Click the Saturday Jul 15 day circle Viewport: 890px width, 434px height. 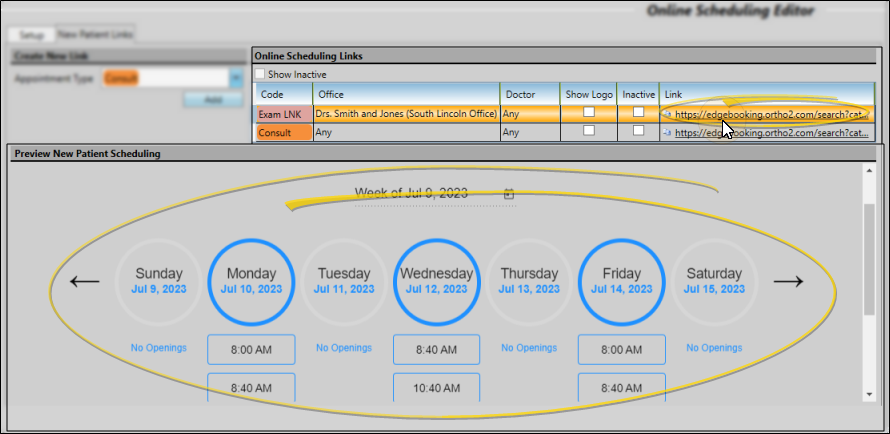714,280
